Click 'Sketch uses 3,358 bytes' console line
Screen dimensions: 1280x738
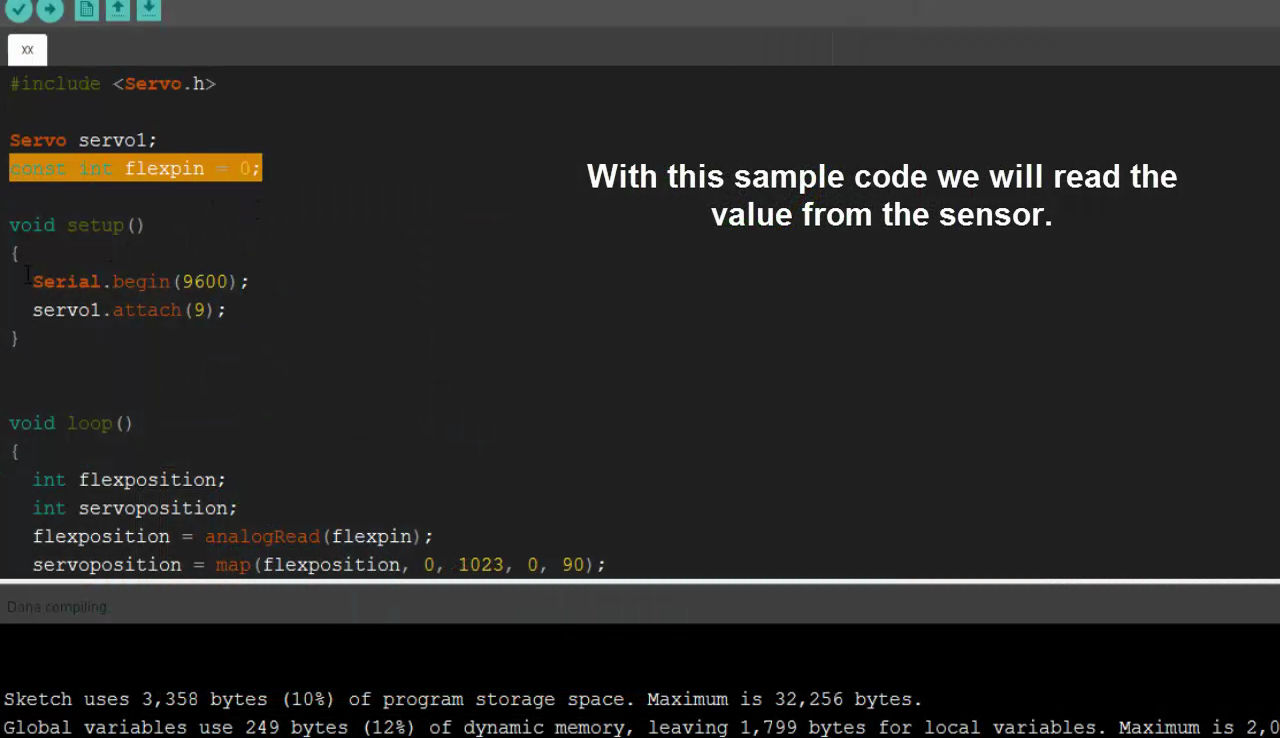pyautogui.click(x=463, y=699)
